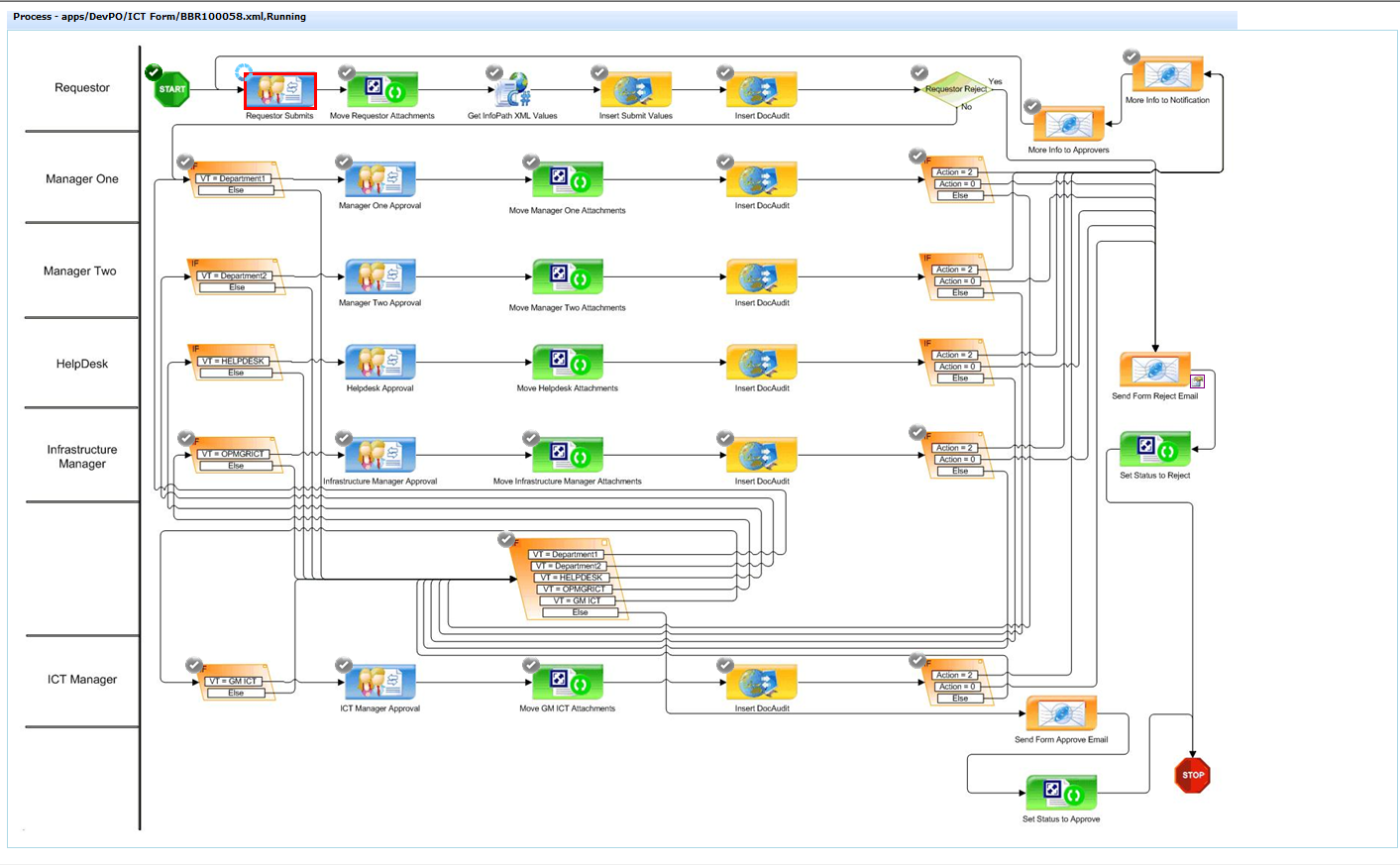
Task: Click the Set Status to Approve icon
Action: (1061, 794)
